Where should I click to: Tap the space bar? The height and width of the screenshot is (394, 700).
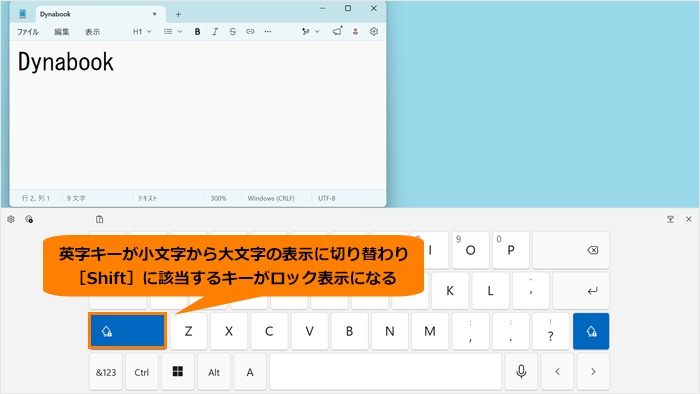[386, 372]
